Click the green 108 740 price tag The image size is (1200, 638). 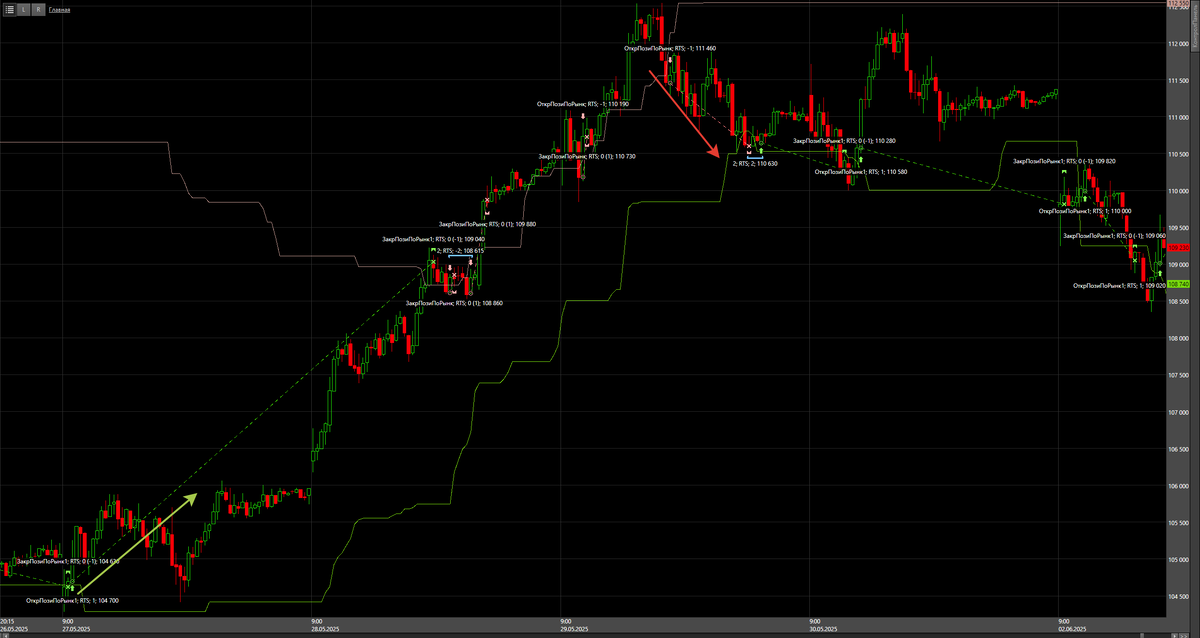(1177, 284)
